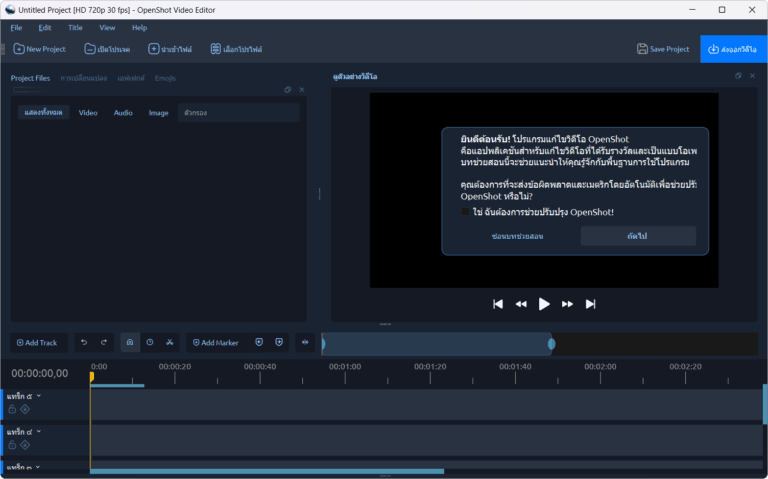Click the New Project toolbar button
This screenshot has width=768, height=479.
[x=39, y=49]
